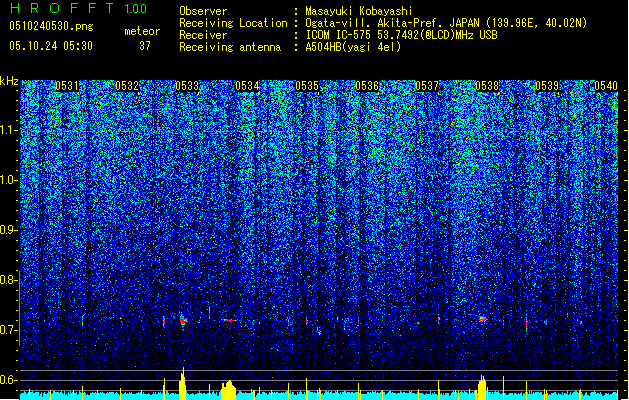Click the yellow power peak below 0538
629x400 pixels.
click(x=482, y=387)
